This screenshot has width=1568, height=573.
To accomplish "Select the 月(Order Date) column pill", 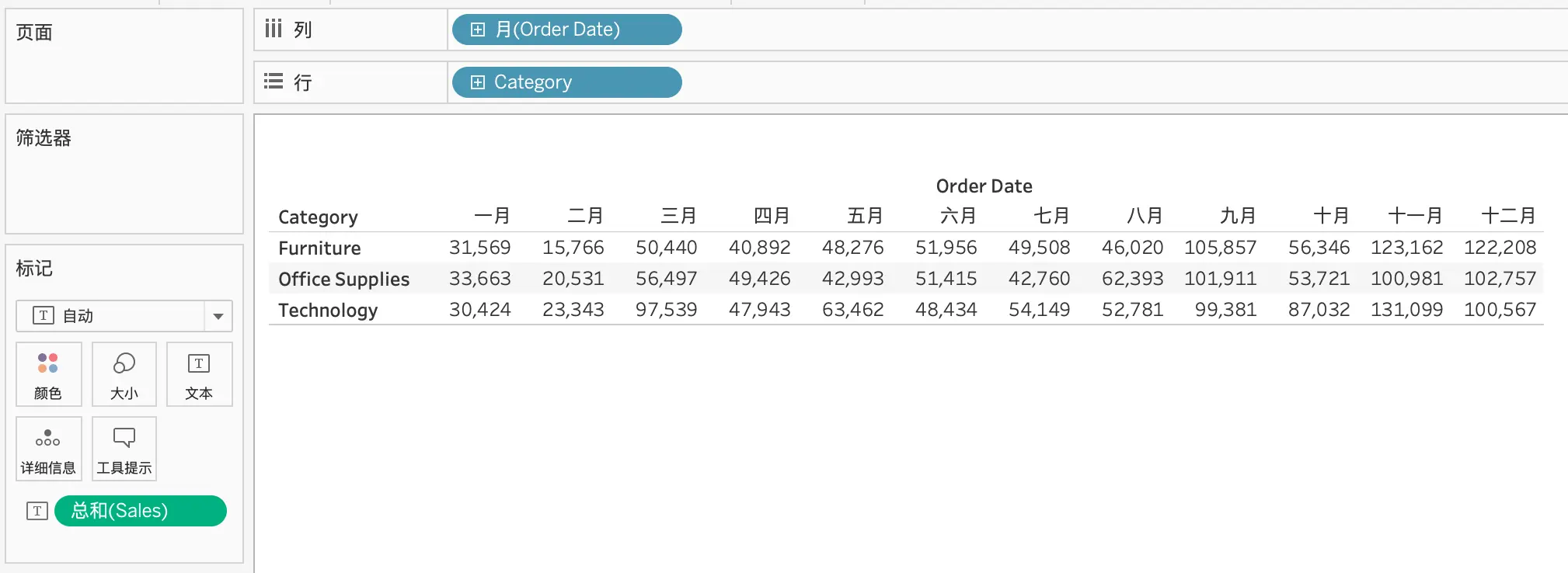I will tap(567, 30).
